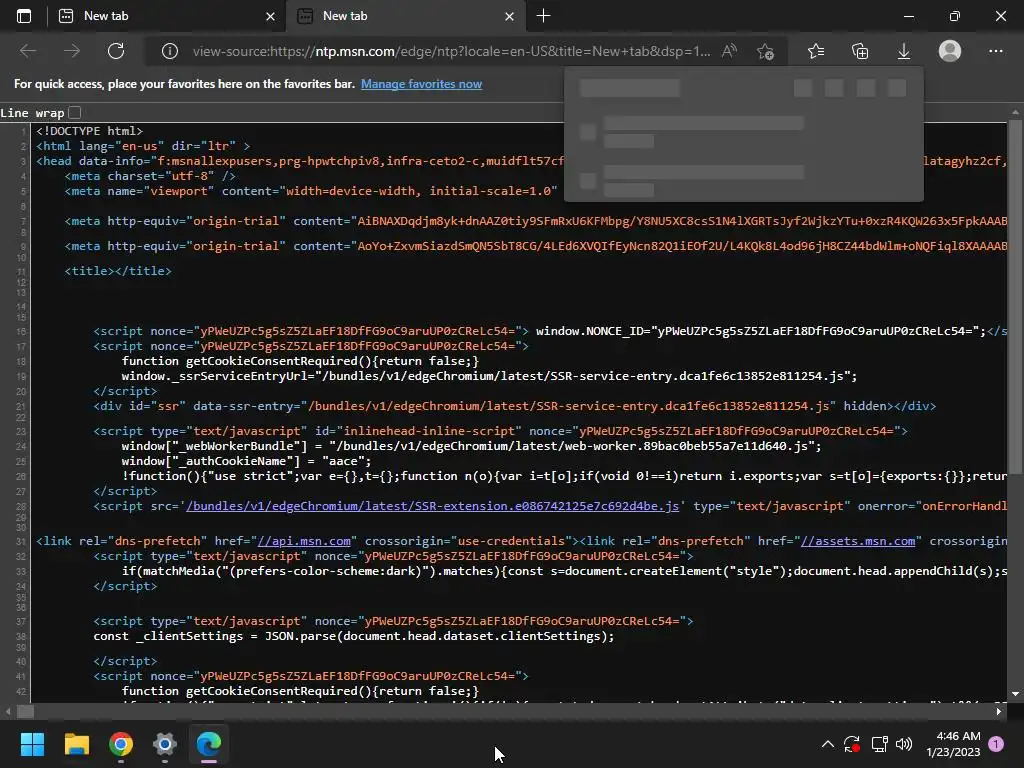Click the meta charset="utf-8" line
This screenshot has width=1024, height=768.
(150, 176)
